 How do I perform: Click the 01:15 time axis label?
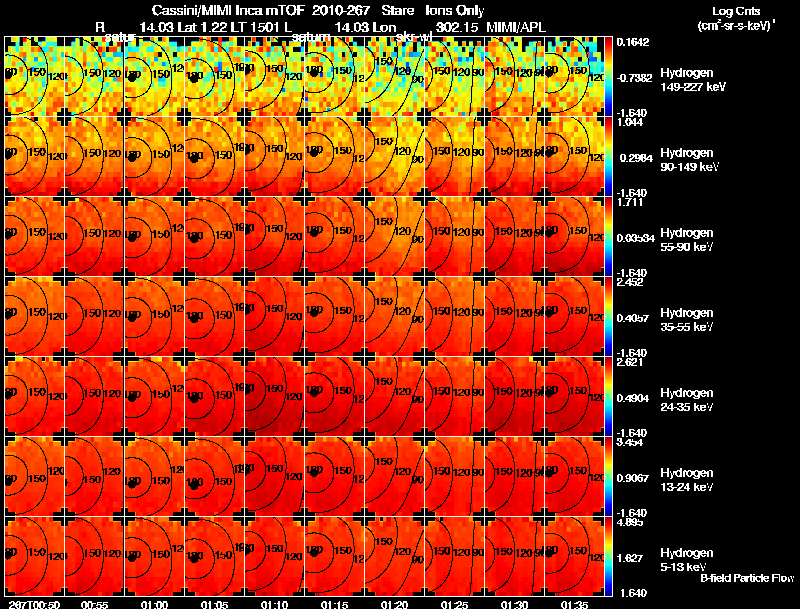click(x=334, y=605)
